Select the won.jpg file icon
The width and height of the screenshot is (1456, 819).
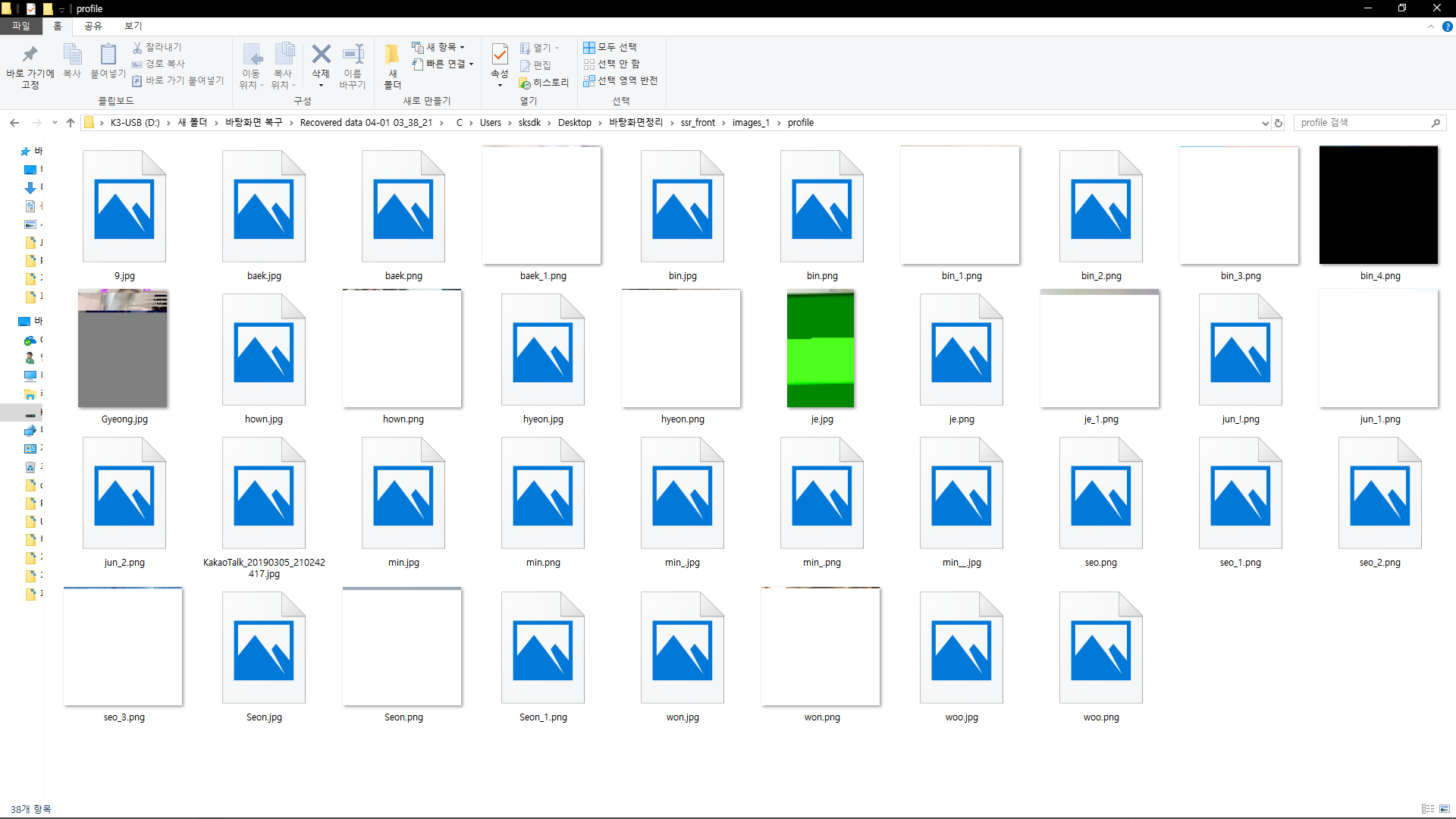682,648
